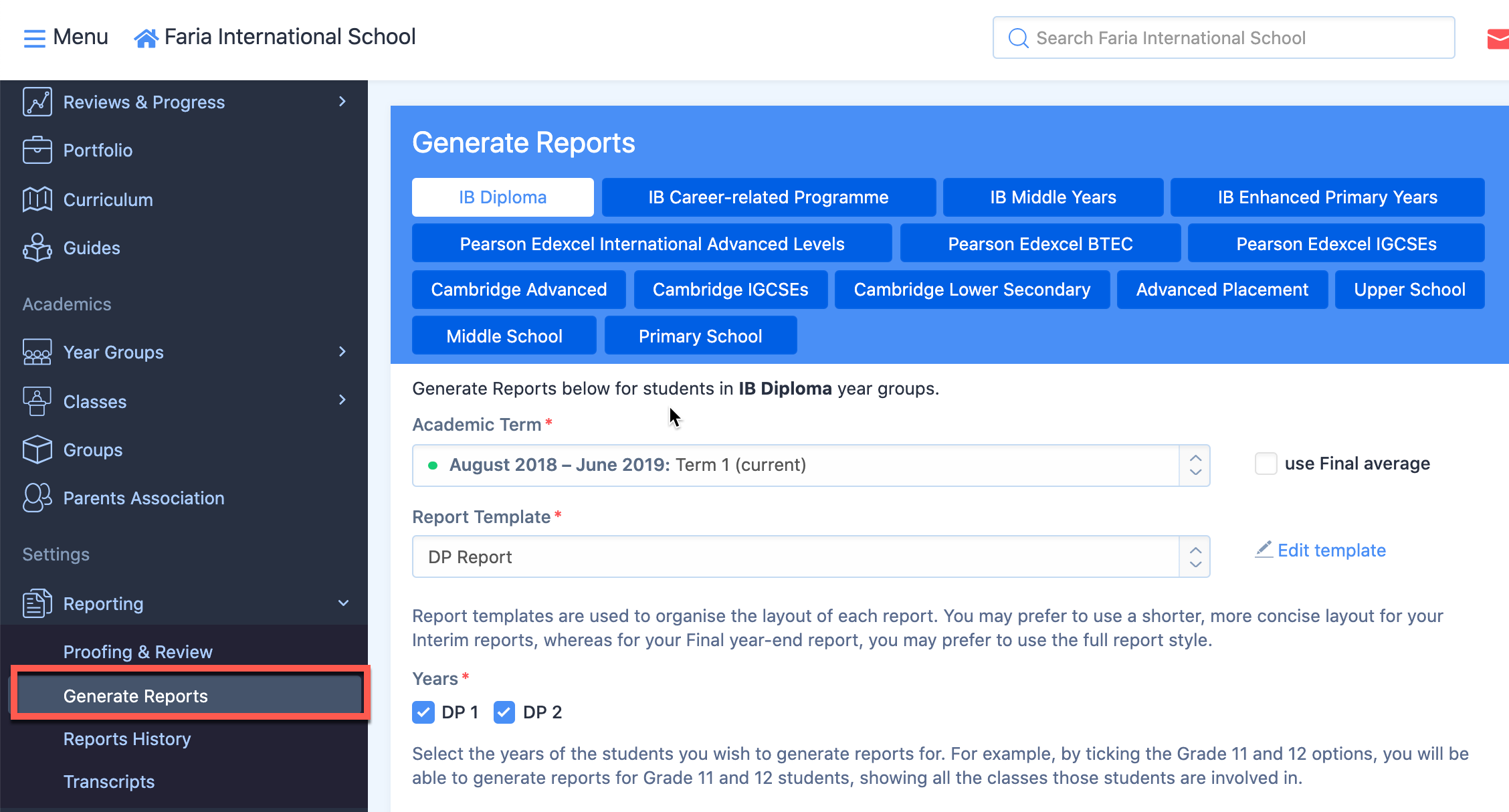
Task: Expand the Year Groups chevron
Action: click(342, 352)
